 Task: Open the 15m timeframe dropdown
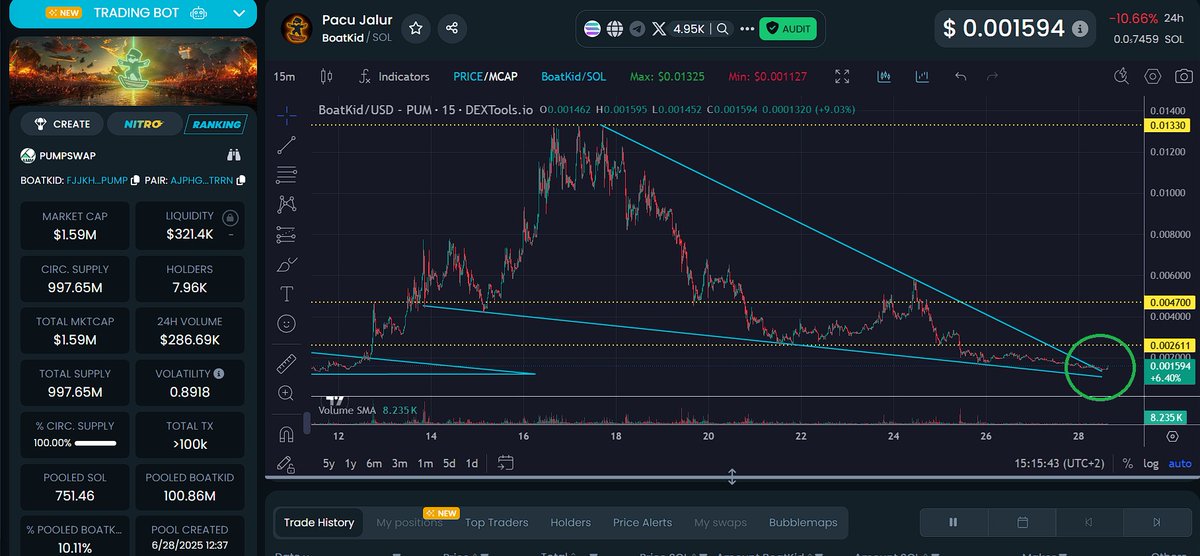click(285, 76)
